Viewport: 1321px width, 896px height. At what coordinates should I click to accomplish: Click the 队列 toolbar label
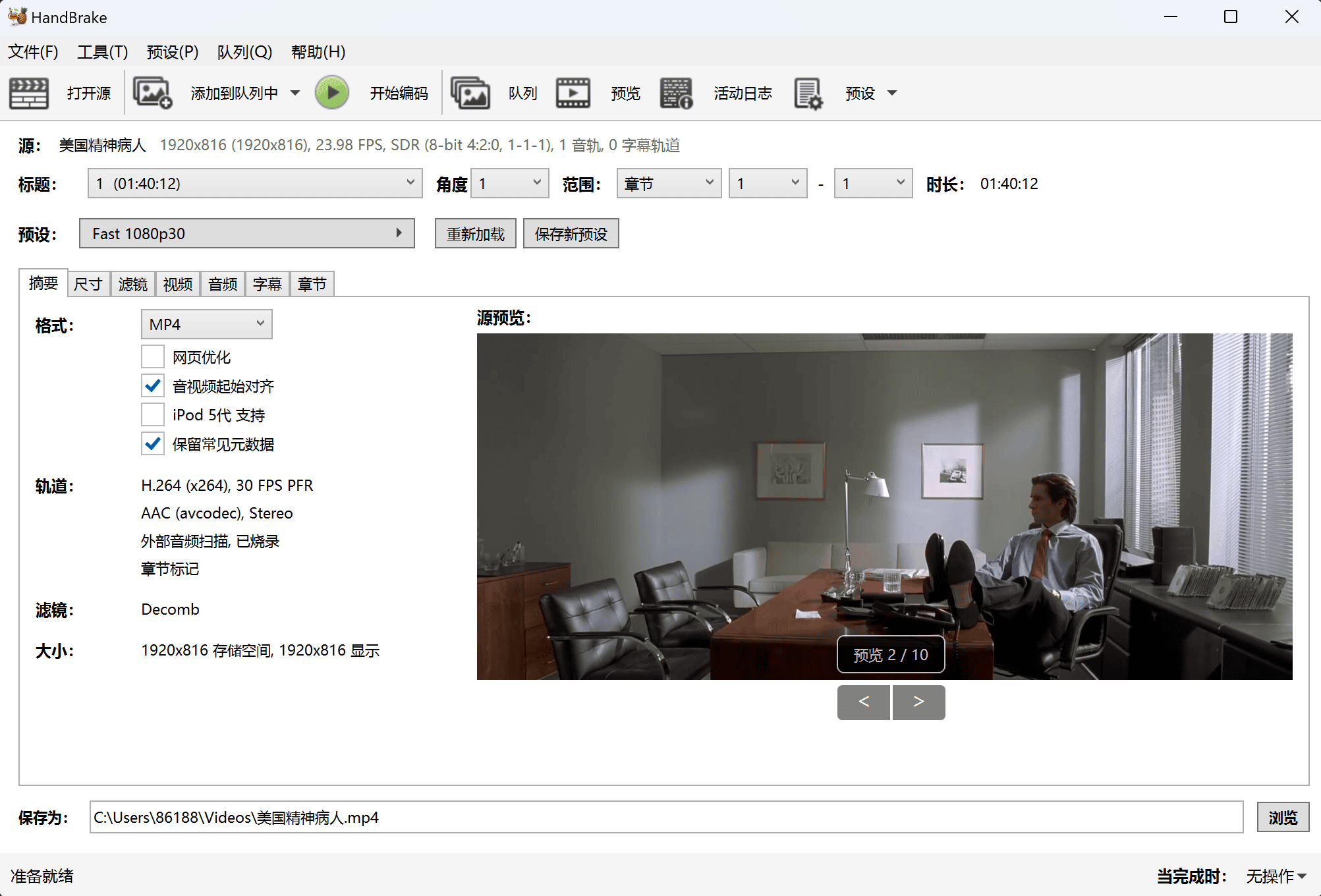523,93
